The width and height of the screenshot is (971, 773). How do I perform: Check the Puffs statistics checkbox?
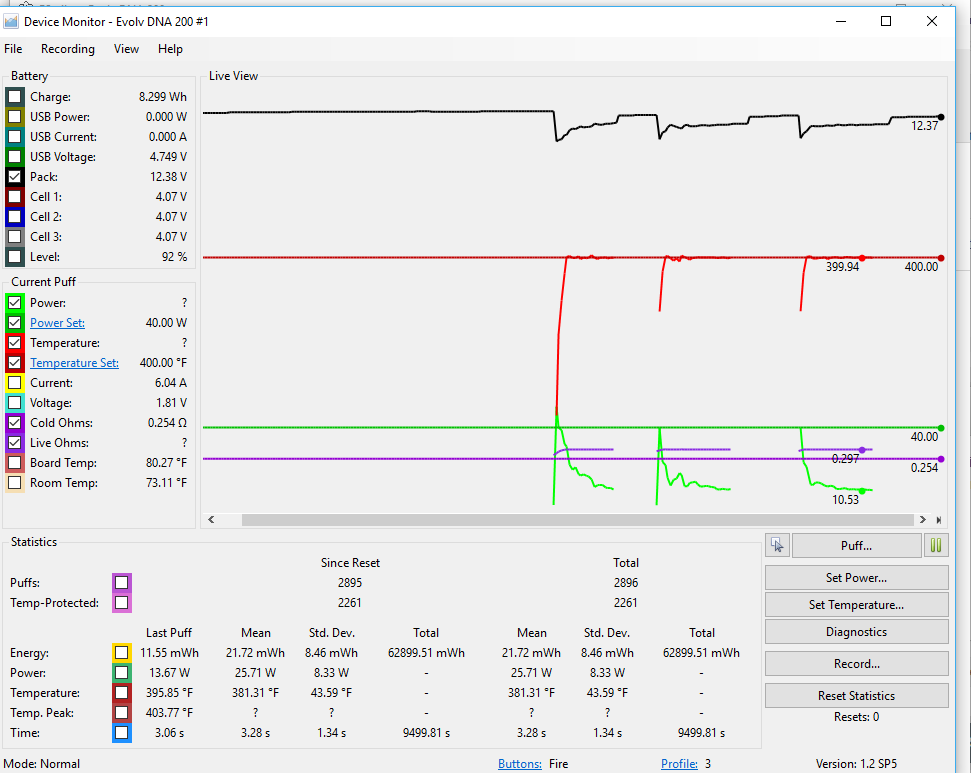point(121,583)
